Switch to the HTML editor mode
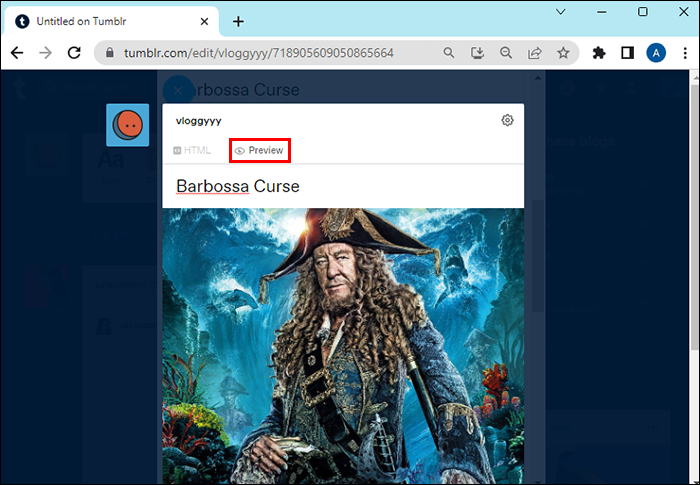Image resolution: width=700 pixels, height=485 pixels. pyautogui.click(x=192, y=151)
